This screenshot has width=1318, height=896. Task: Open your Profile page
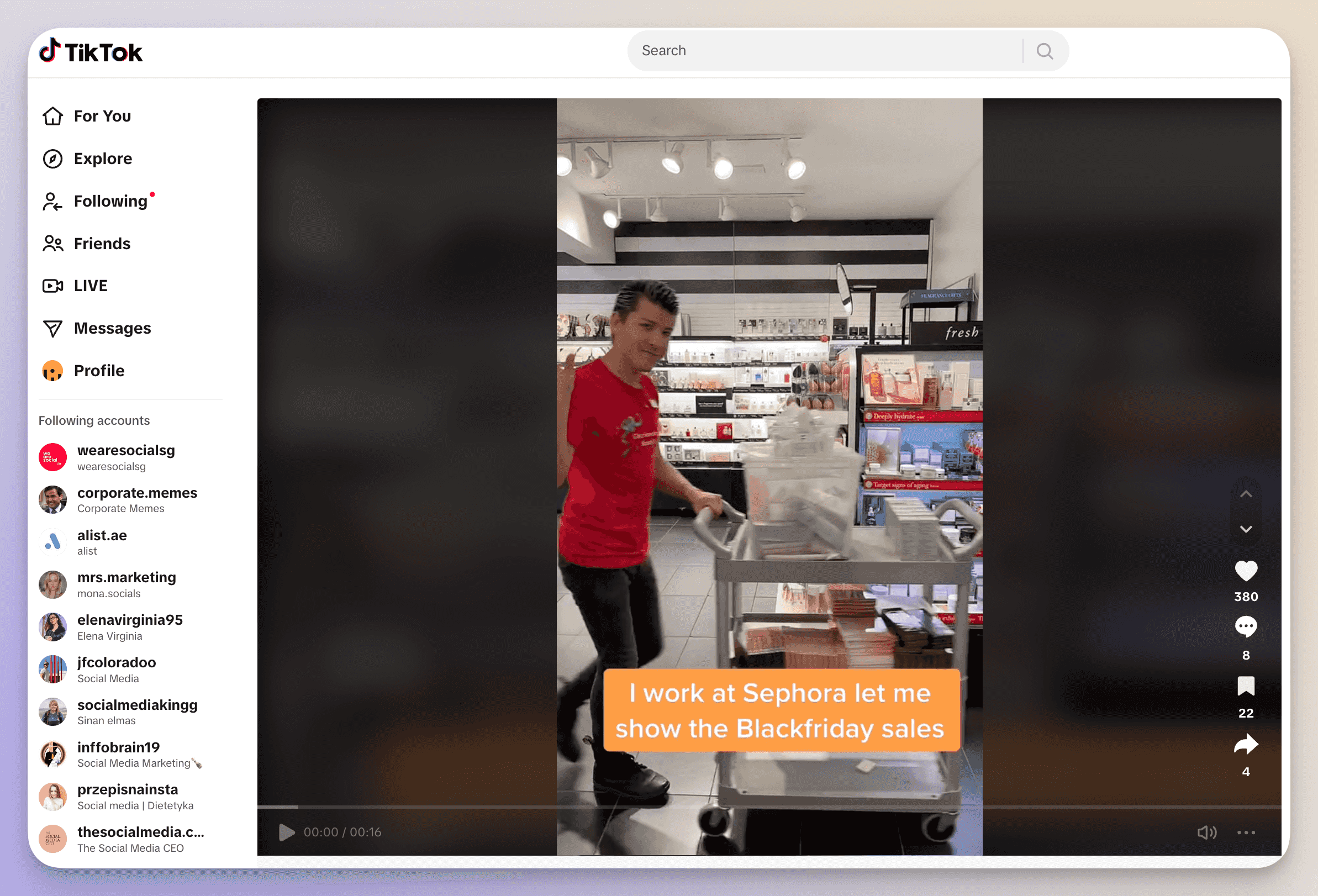coord(83,371)
